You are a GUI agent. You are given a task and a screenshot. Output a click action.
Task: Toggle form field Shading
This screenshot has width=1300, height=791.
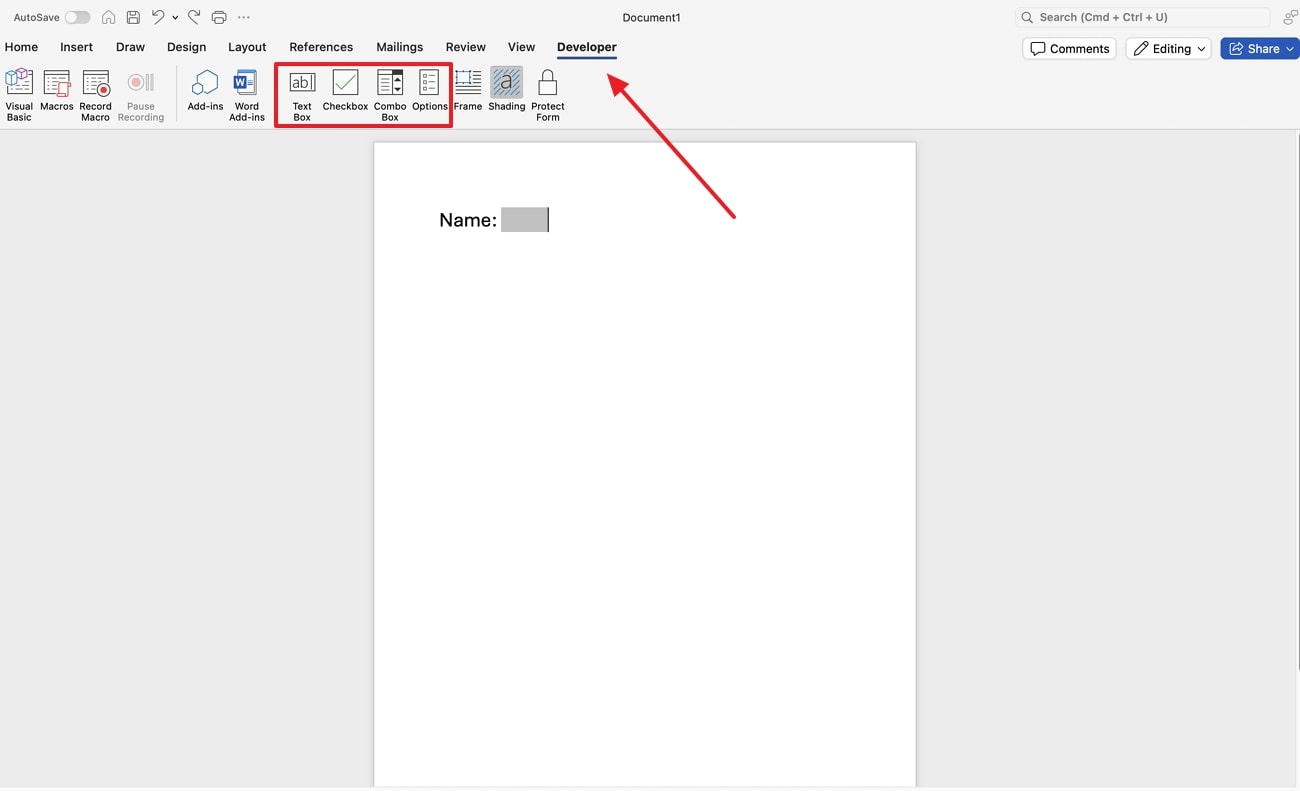point(507,91)
